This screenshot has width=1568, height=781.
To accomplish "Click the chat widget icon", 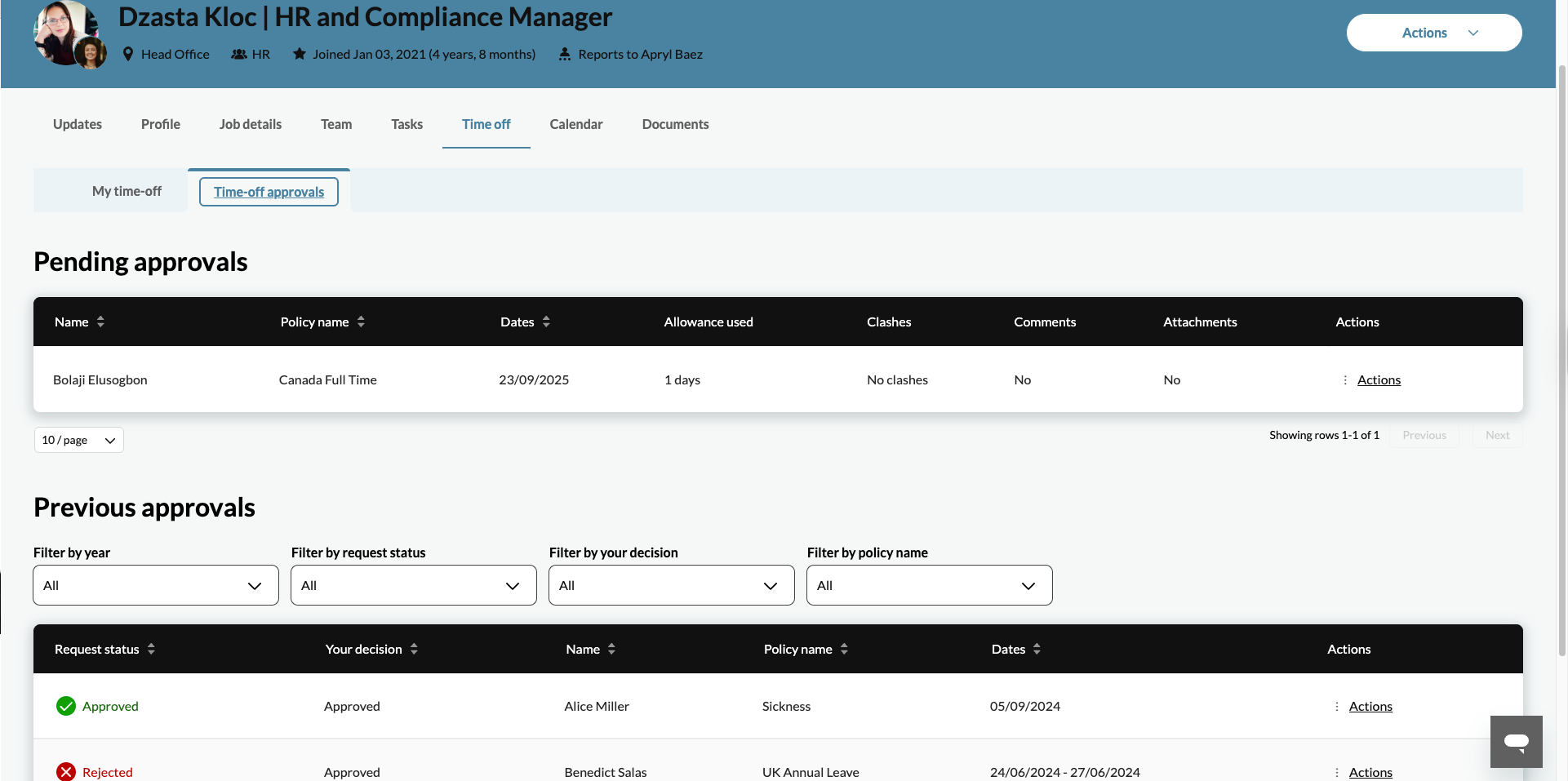I will click(1516, 742).
